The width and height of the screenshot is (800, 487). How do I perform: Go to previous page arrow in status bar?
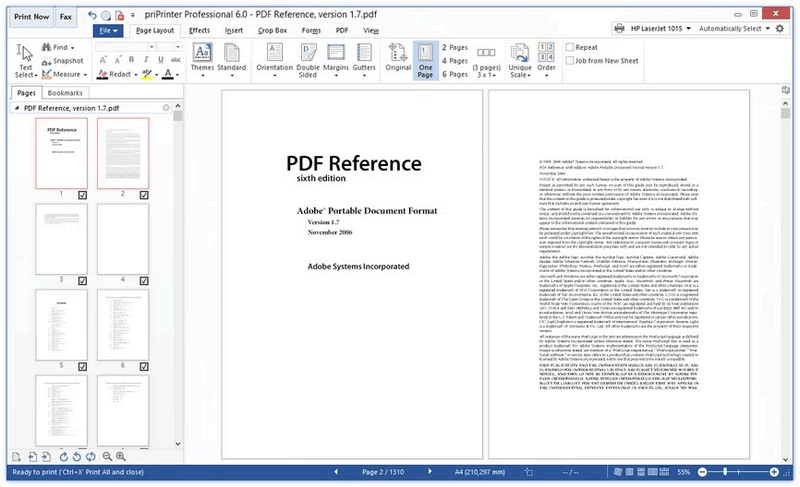click(x=336, y=472)
